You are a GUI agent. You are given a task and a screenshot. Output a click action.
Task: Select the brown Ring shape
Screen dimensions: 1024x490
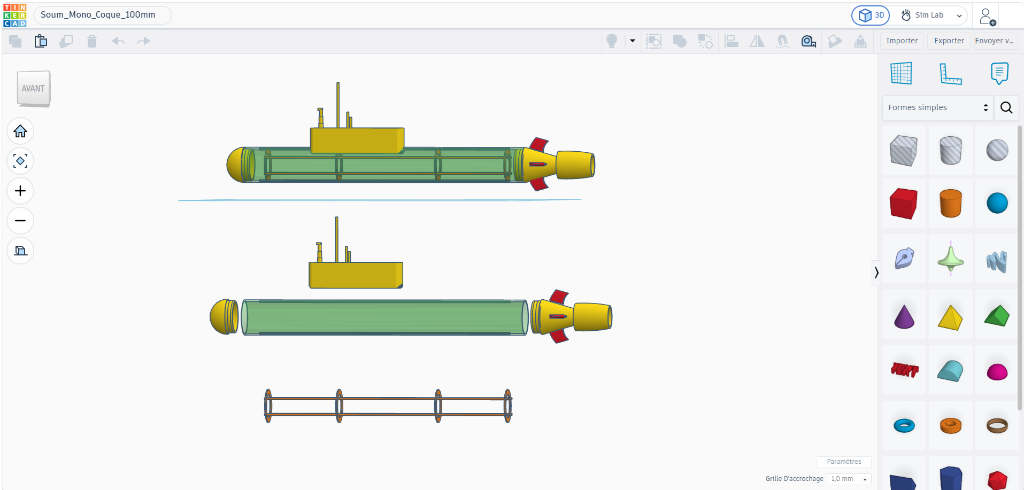coord(997,426)
